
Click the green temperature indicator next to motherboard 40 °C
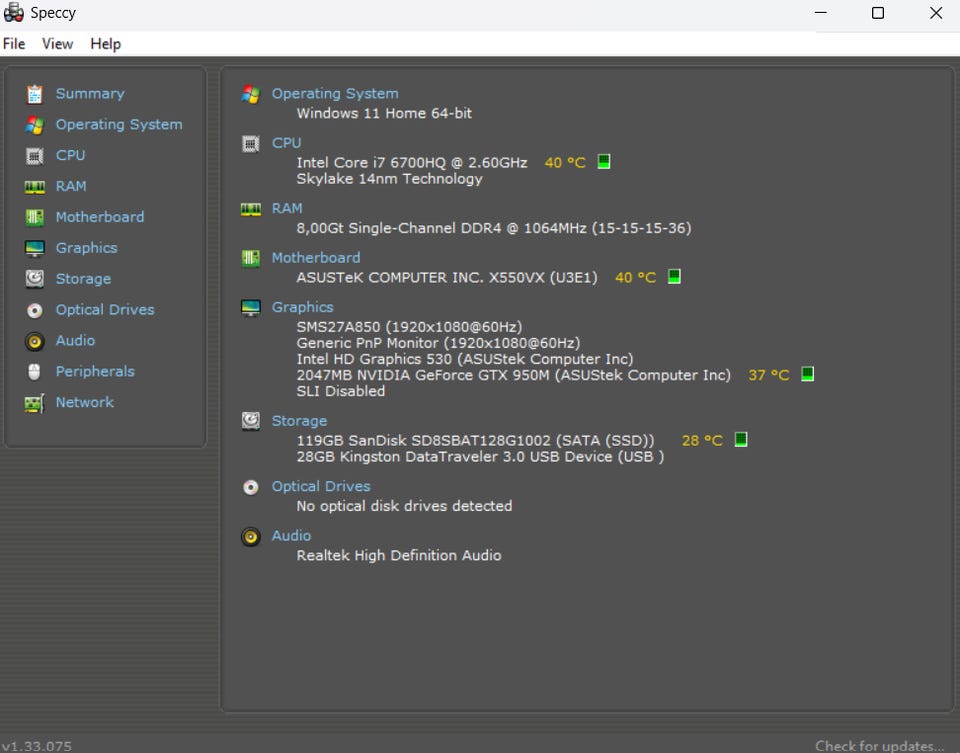[x=674, y=277]
